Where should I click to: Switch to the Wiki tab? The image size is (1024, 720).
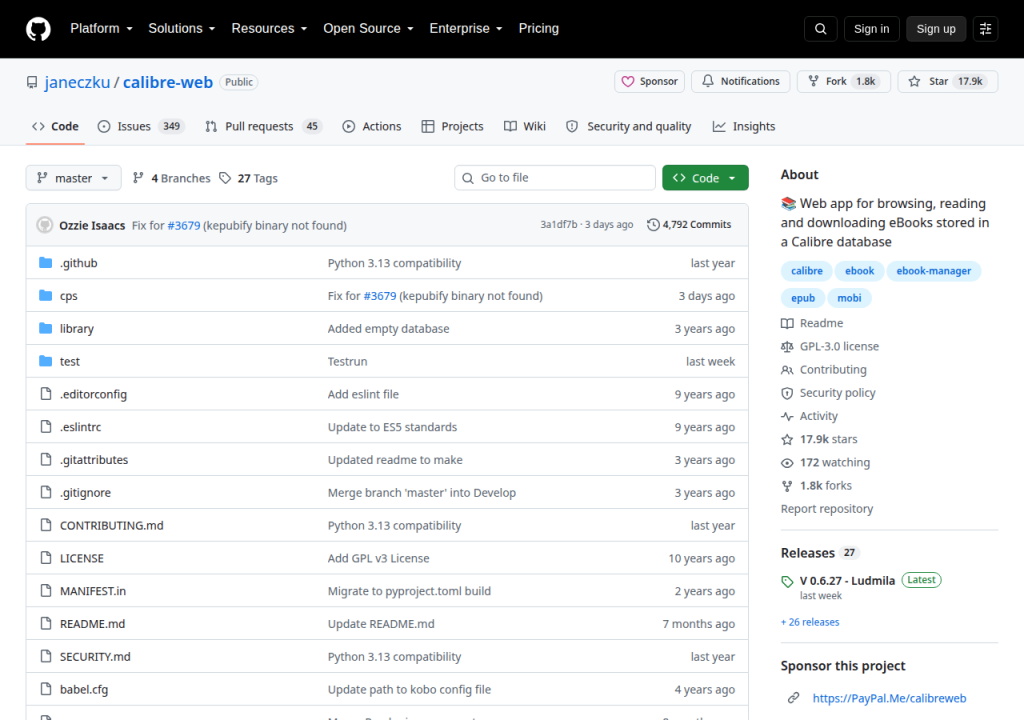coord(524,127)
